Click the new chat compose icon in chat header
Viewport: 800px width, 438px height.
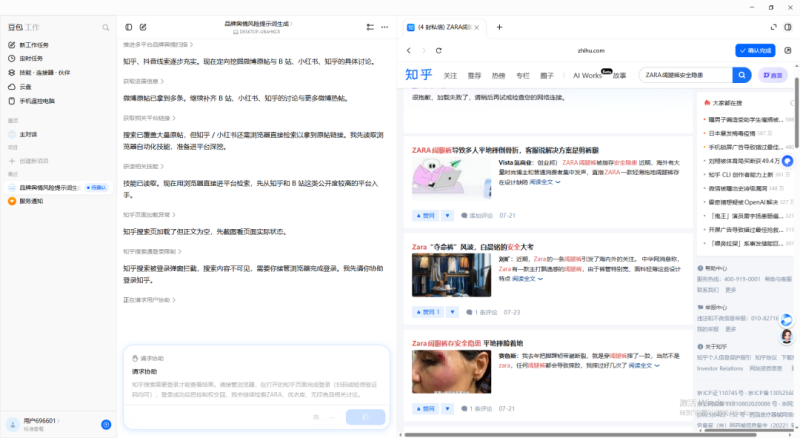[143, 27]
